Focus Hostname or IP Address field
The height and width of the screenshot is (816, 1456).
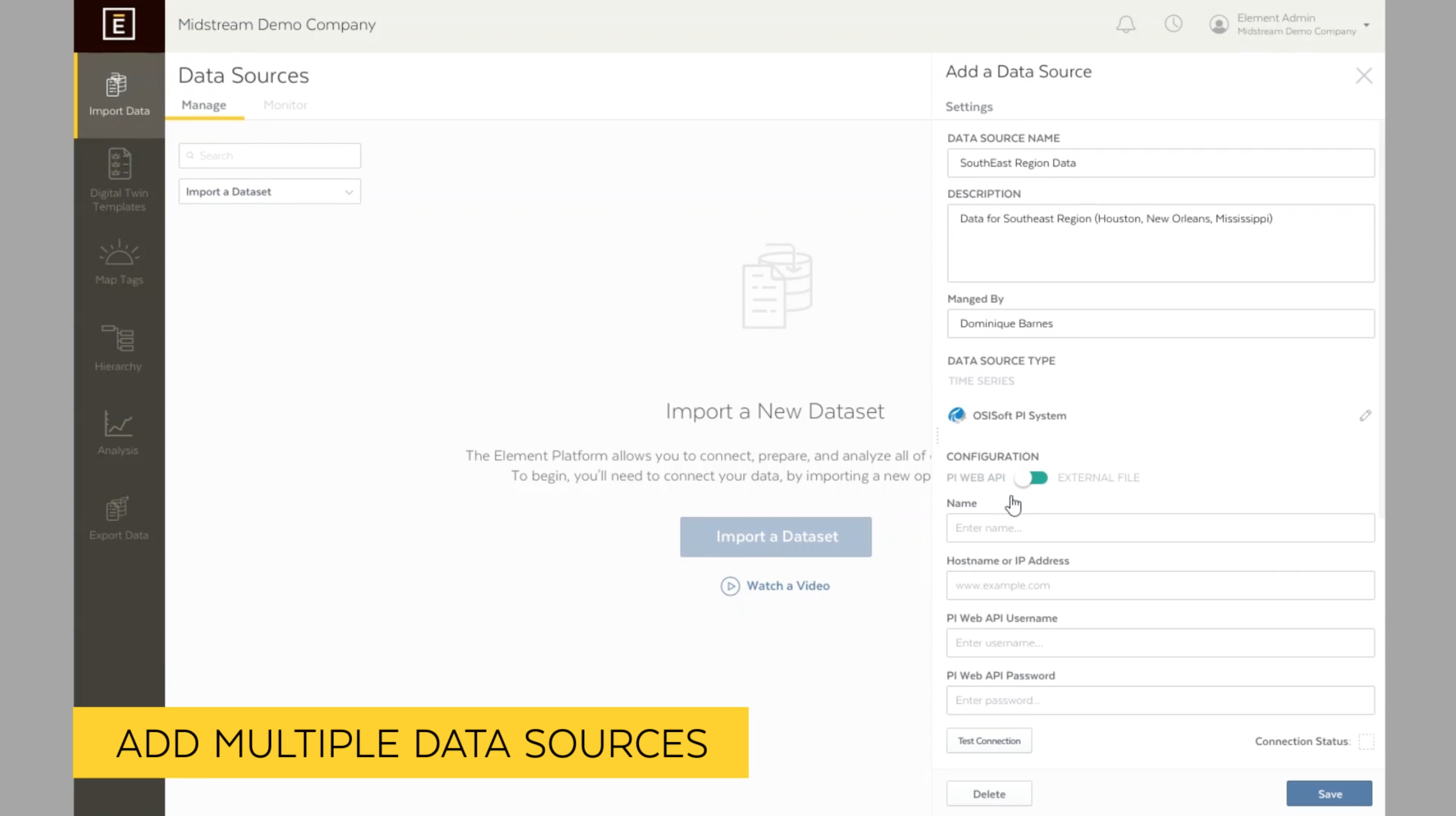[x=1161, y=585]
